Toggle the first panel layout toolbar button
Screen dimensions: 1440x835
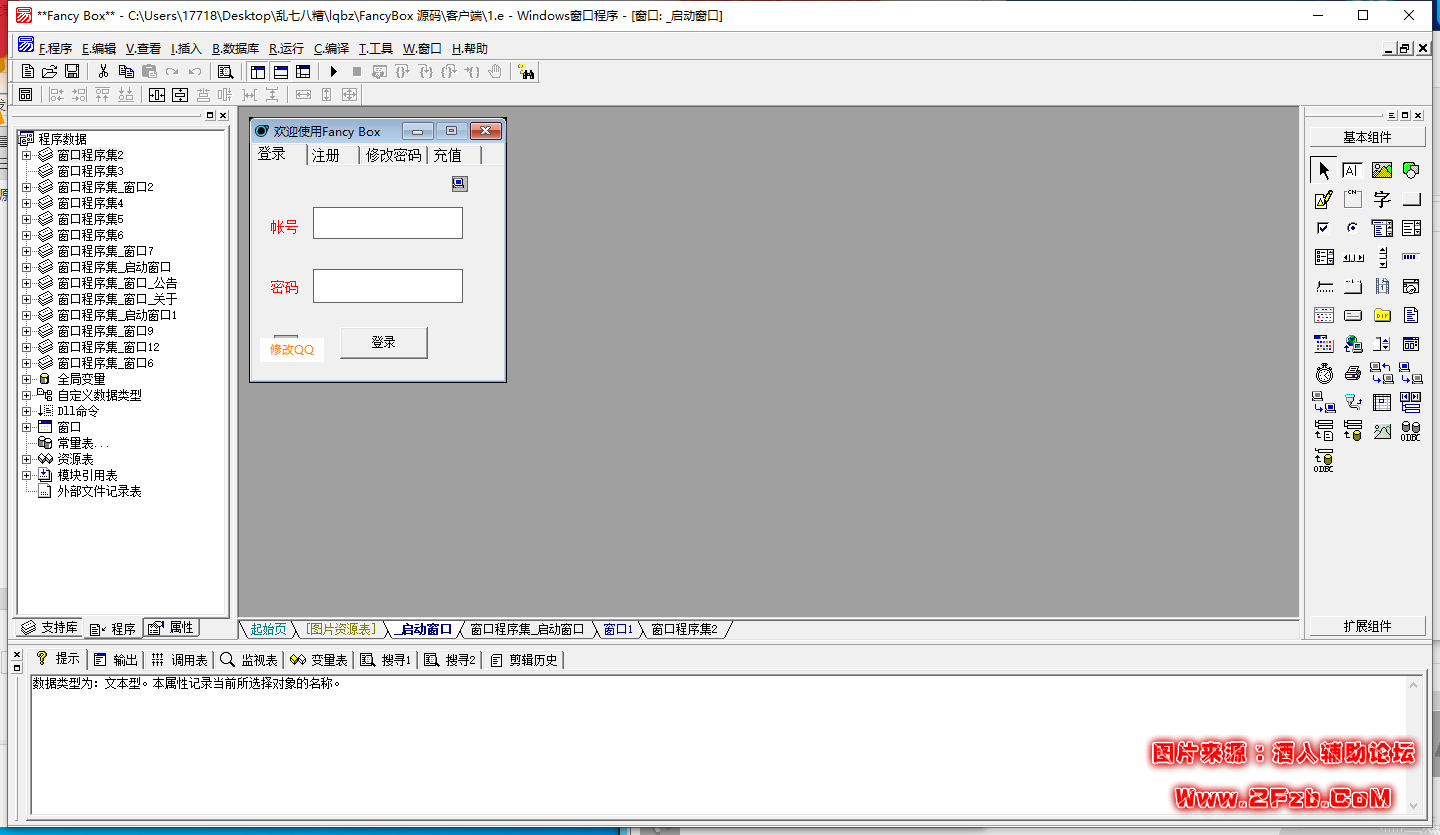(x=258, y=71)
